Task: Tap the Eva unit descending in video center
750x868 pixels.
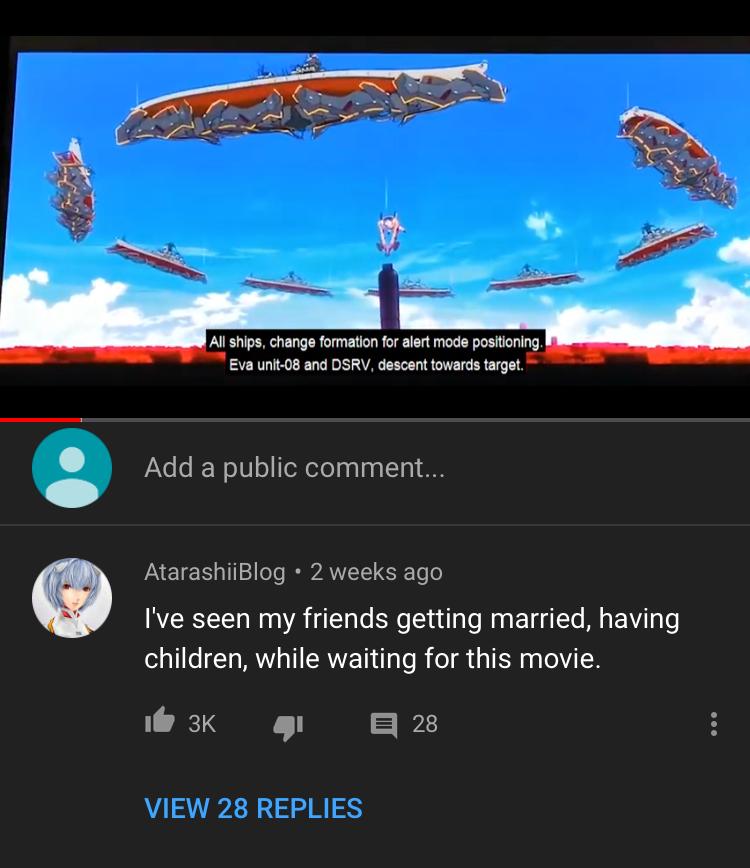Action: click(390, 233)
